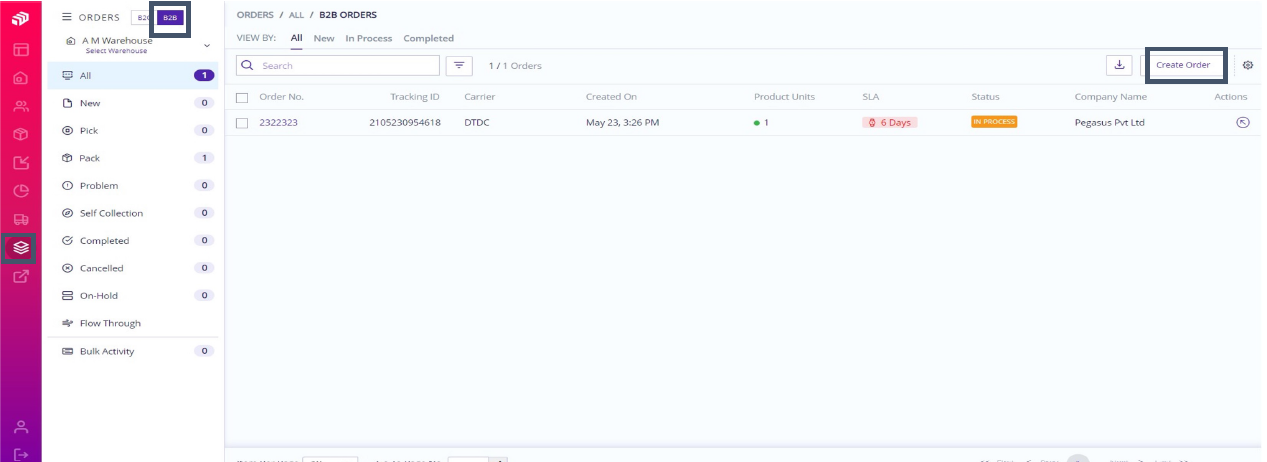Select the Pack orders sidebar item
The width and height of the screenshot is (1267, 462).
(x=137, y=158)
